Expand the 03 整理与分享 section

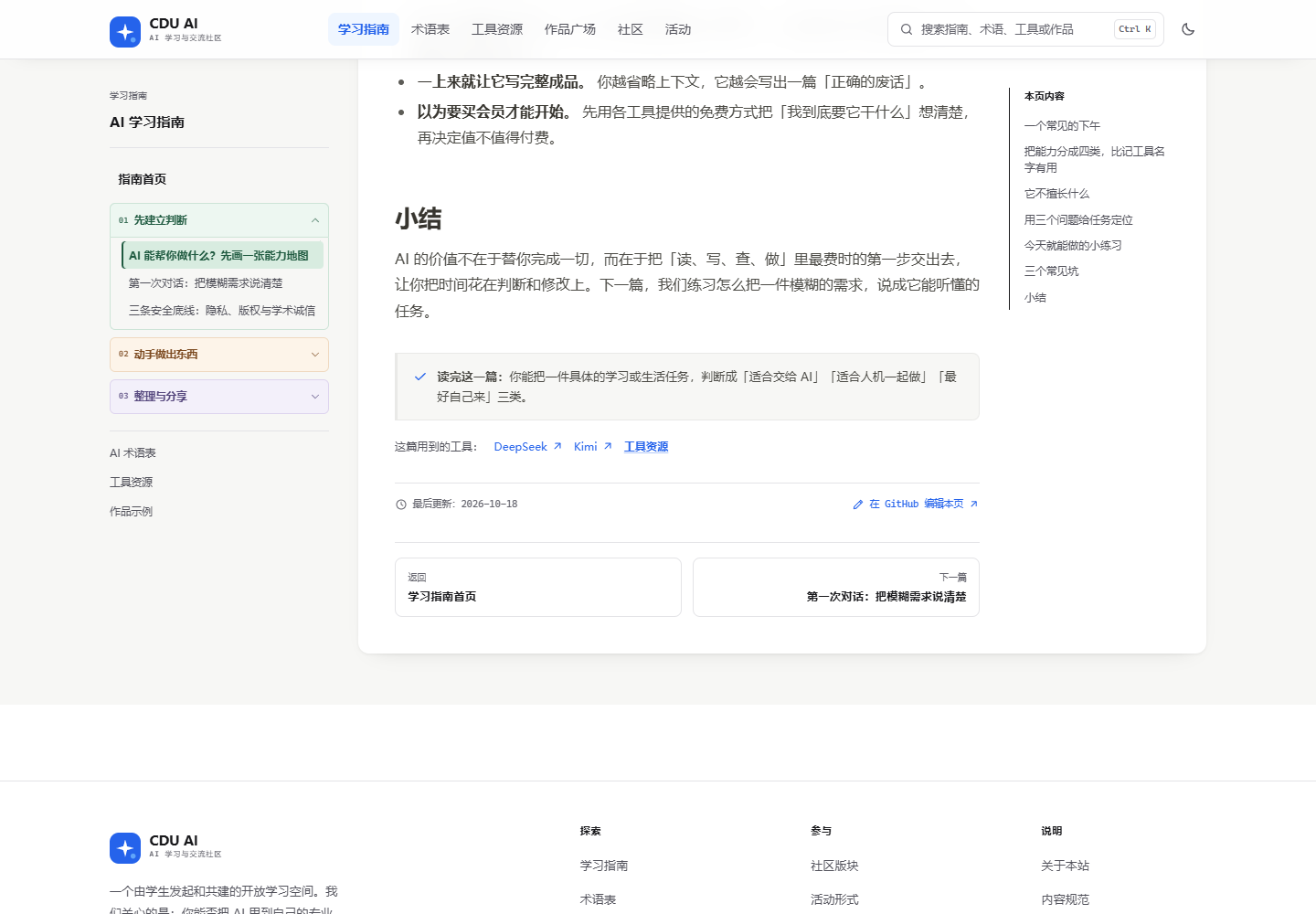219,397
